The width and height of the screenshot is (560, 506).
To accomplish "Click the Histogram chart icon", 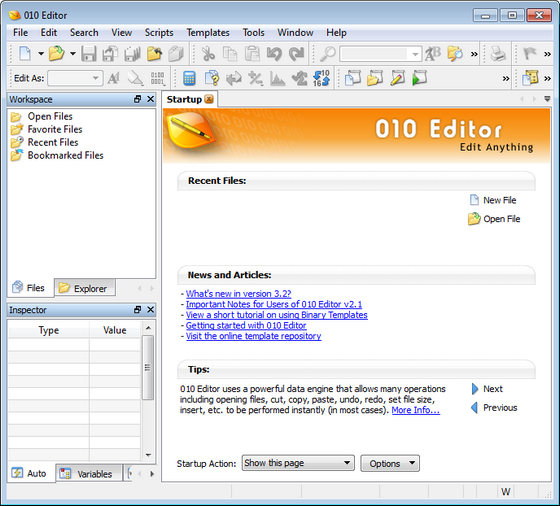I will [x=278, y=78].
